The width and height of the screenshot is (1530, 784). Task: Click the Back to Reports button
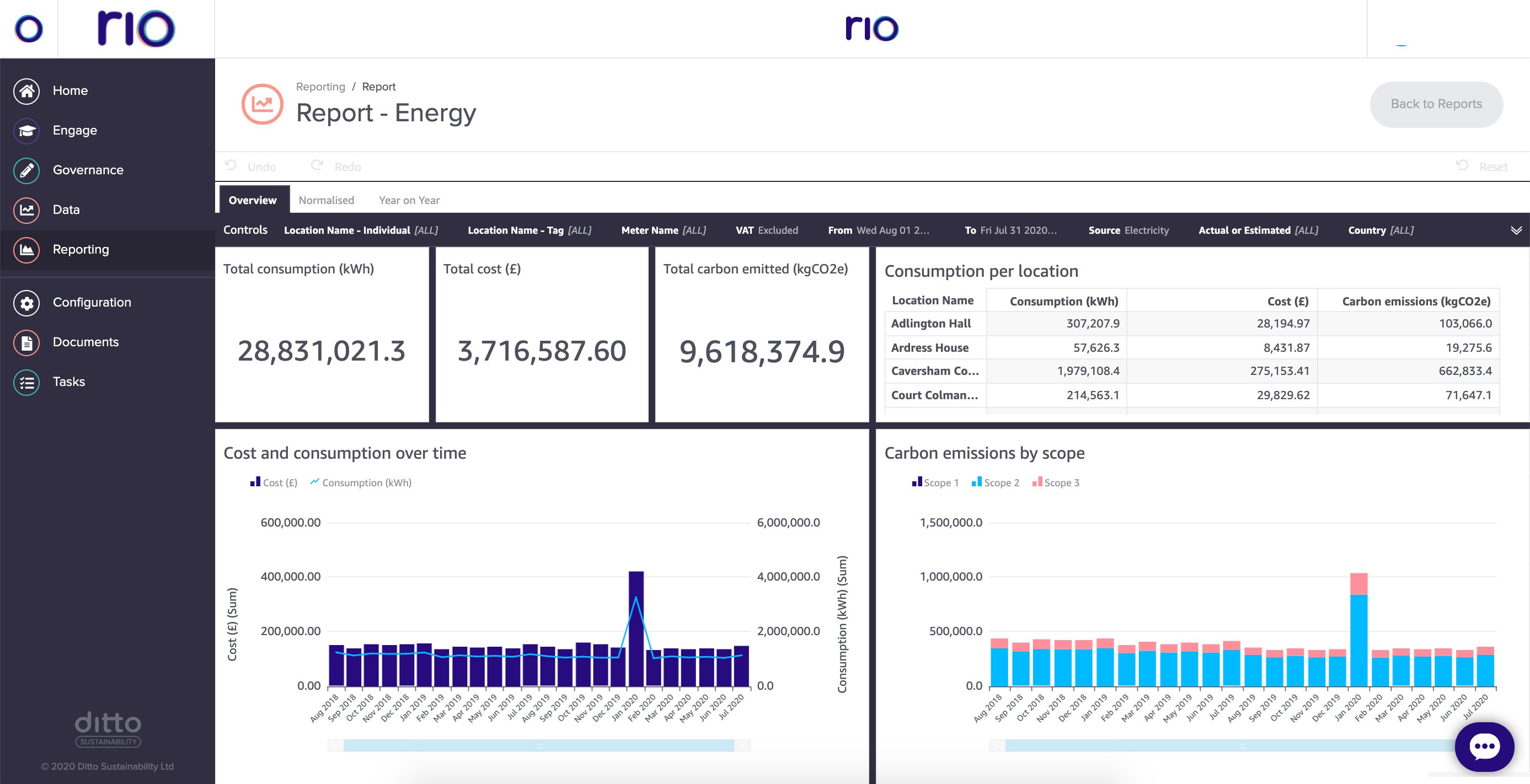1436,104
